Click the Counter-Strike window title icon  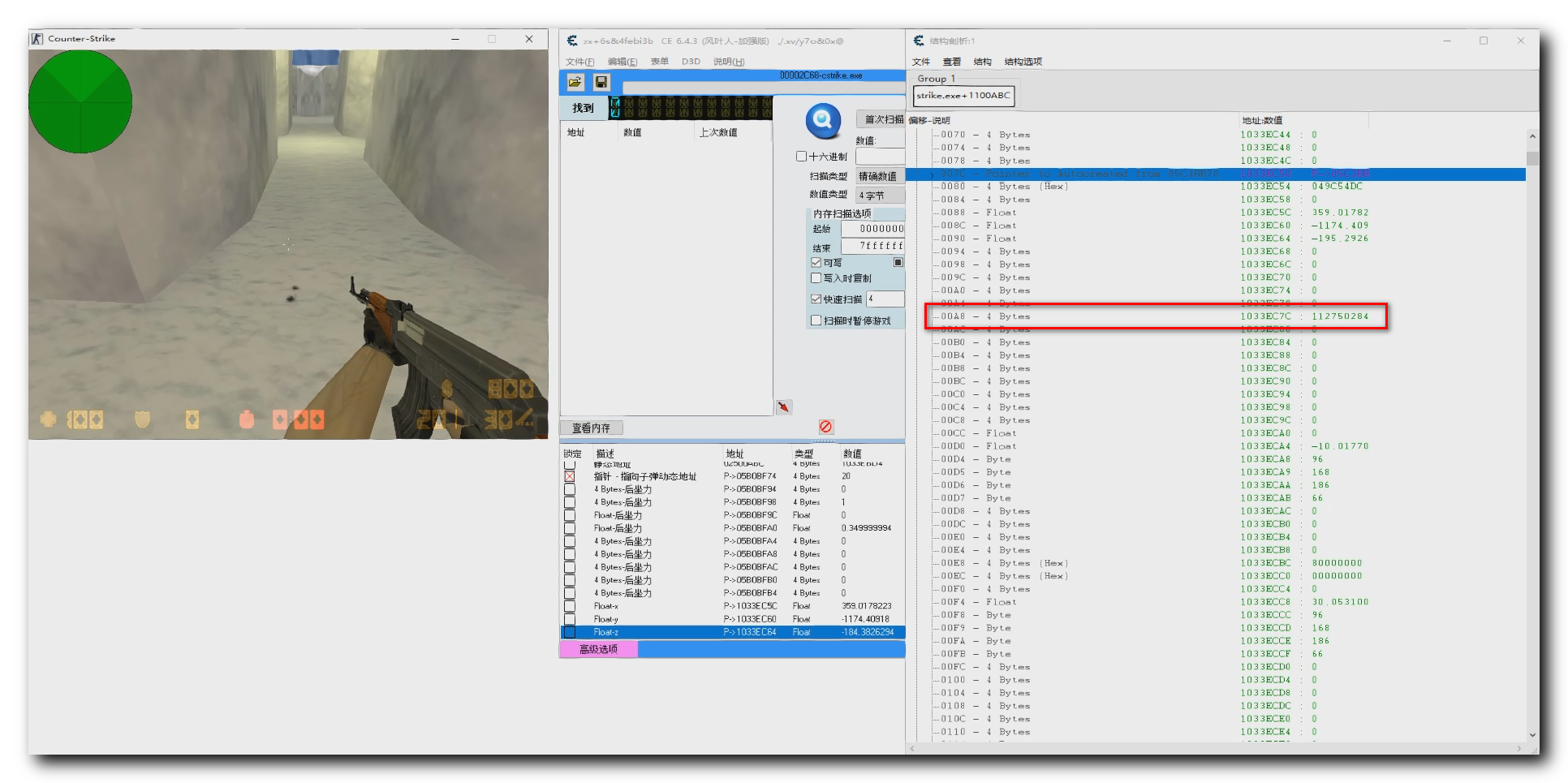[x=37, y=38]
